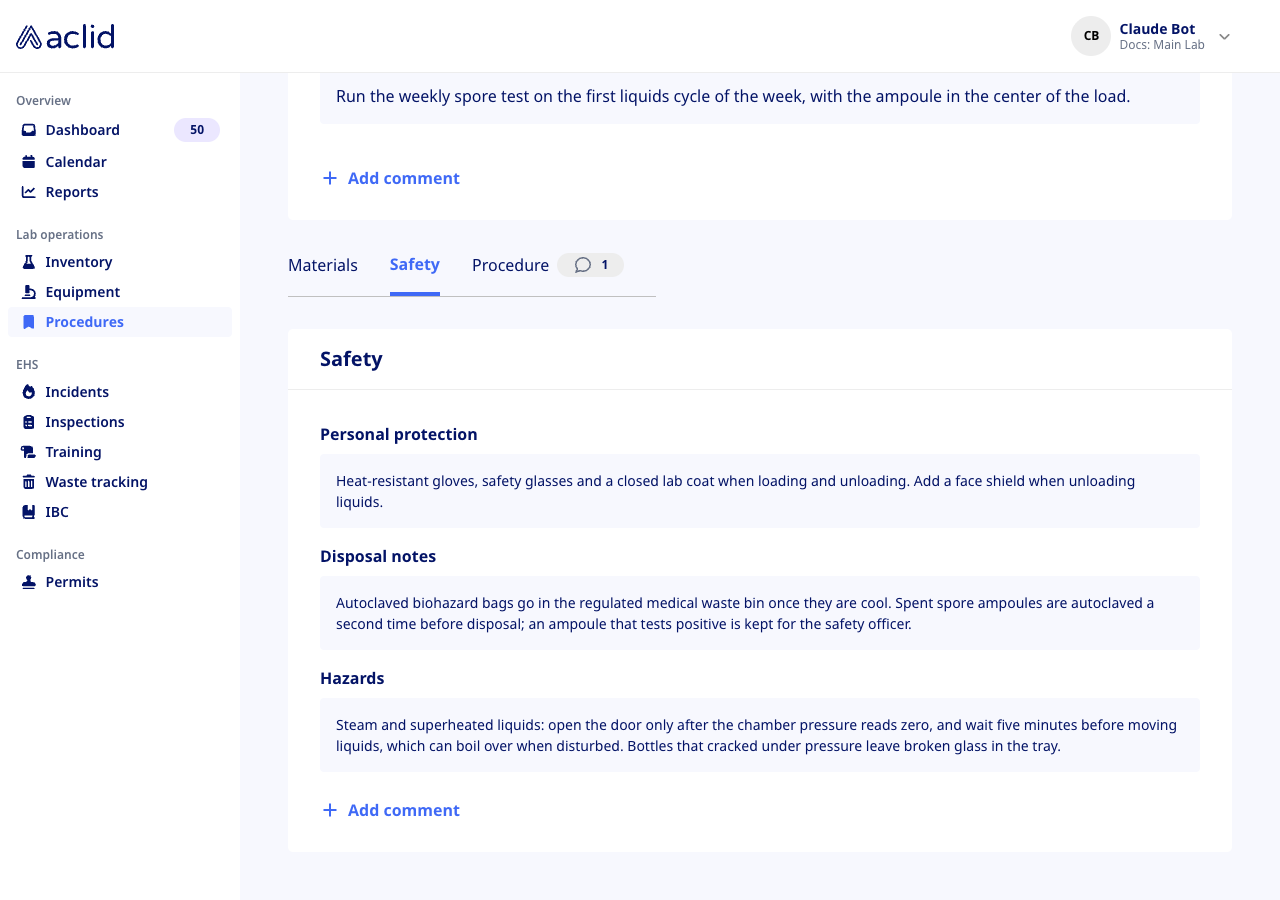
Task: Click the Calendar icon in sidebar
Action: pos(29,162)
